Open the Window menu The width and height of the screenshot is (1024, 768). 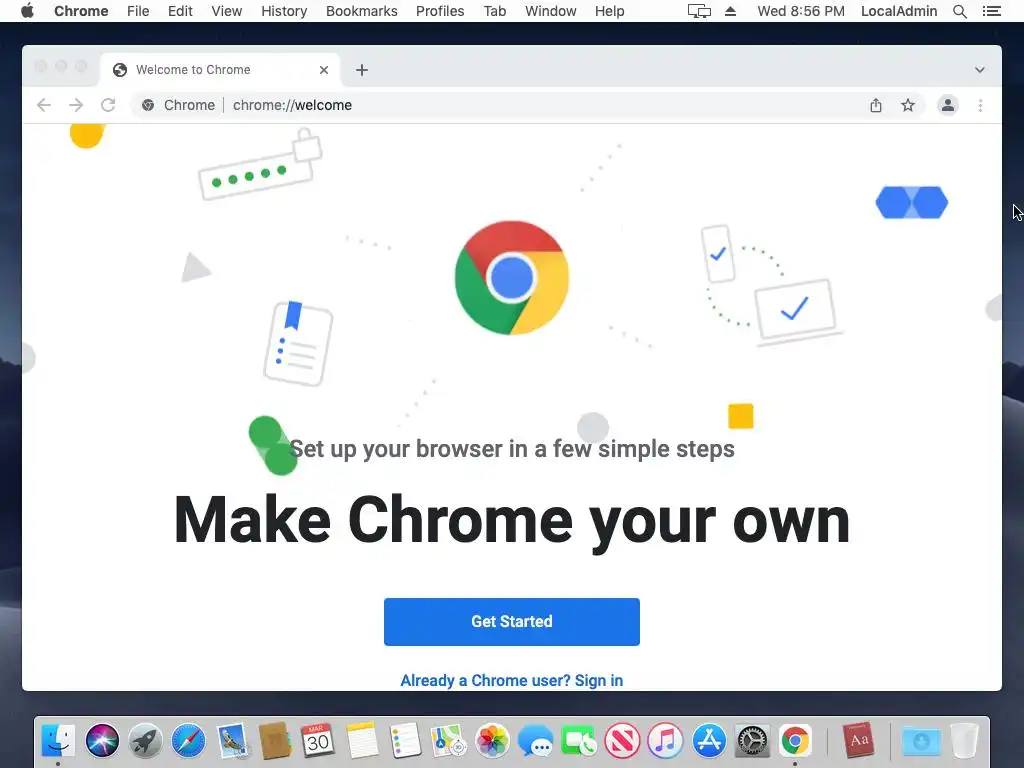coord(551,11)
